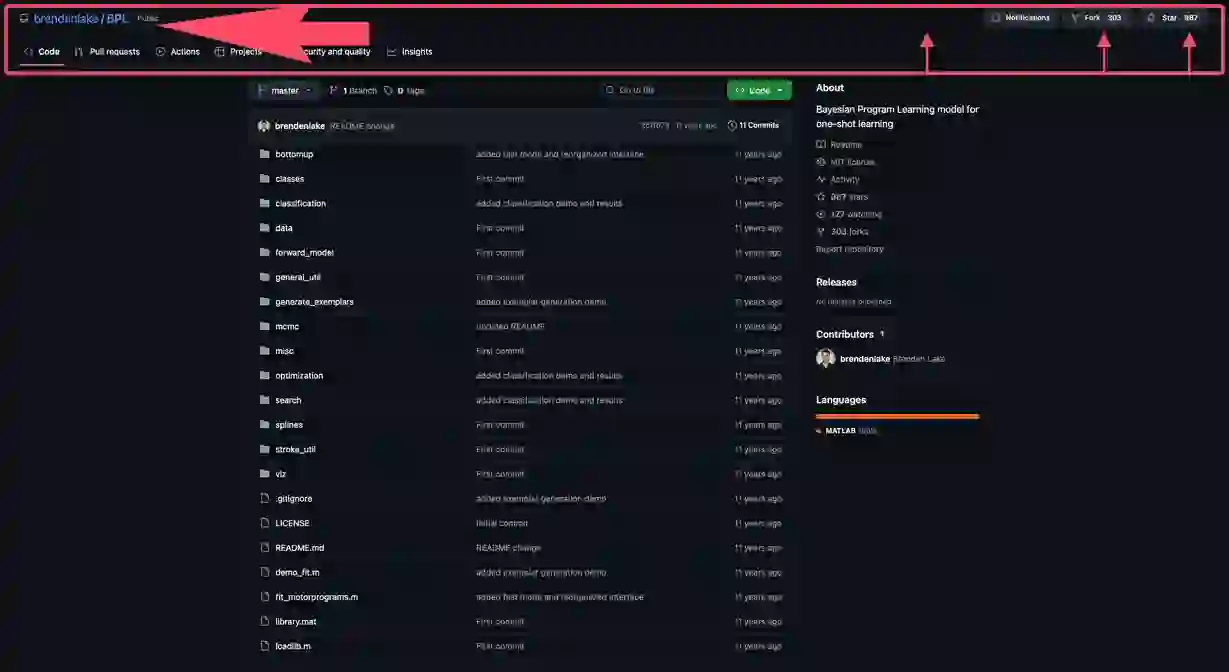Open the splines folder

(289, 425)
